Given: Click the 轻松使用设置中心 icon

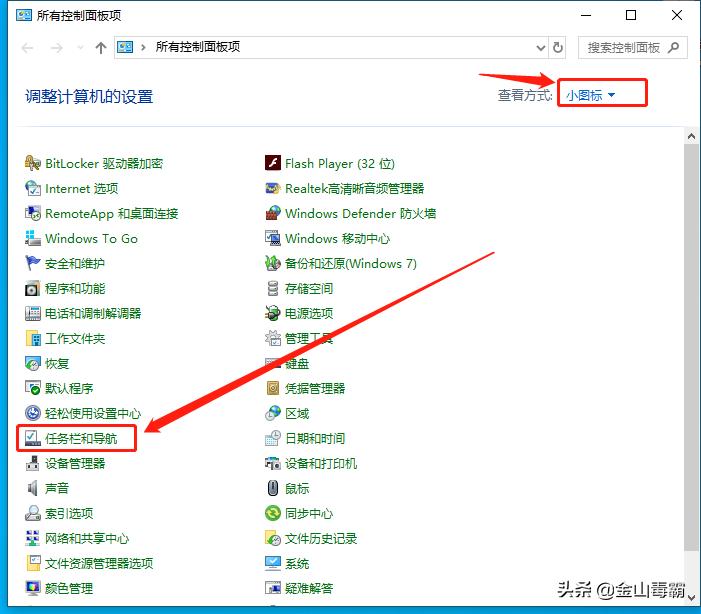Looking at the screenshot, I should 33,413.
